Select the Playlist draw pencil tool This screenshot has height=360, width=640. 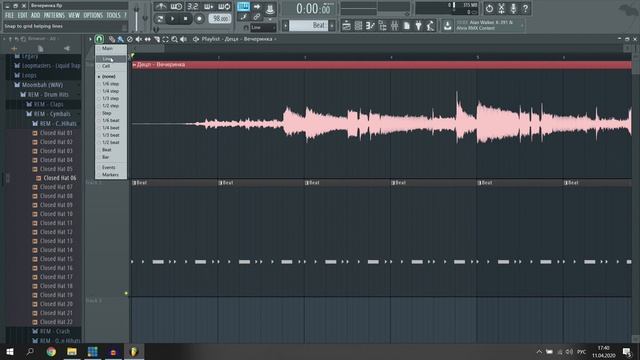[111, 39]
